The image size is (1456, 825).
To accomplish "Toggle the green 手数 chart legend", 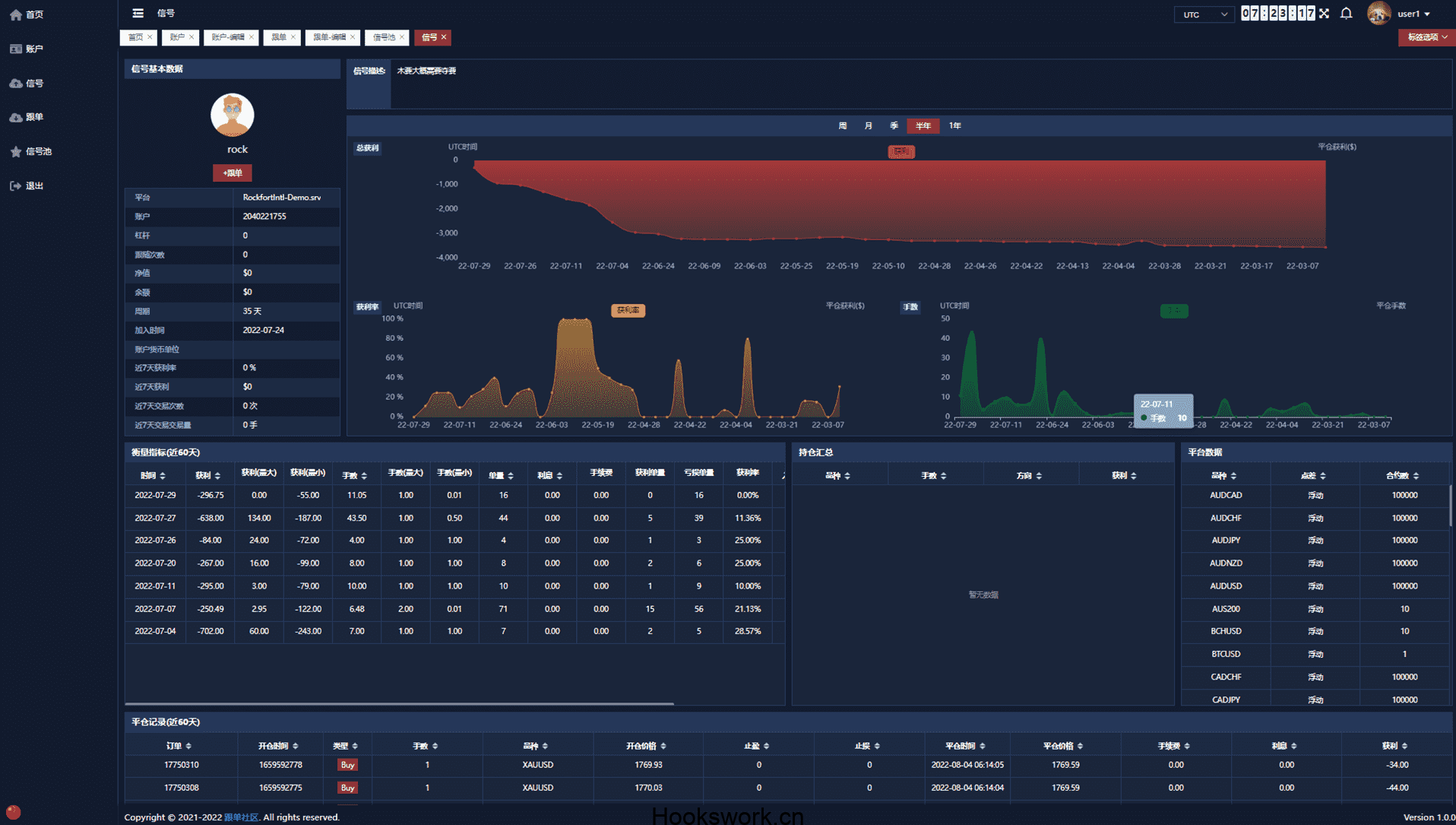I will click(1174, 310).
